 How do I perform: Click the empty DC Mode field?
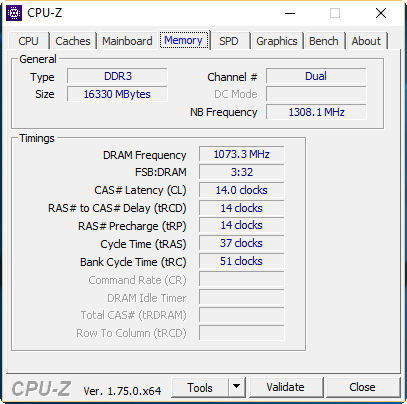coord(316,94)
